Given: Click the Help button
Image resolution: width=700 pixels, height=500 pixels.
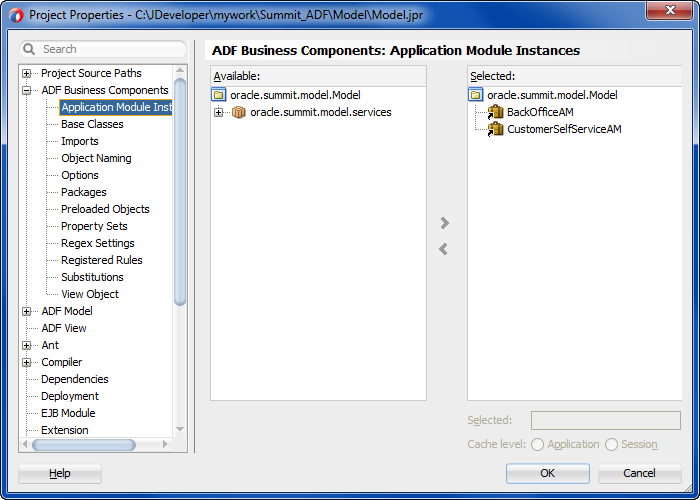Looking at the screenshot, I should pos(60,473).
